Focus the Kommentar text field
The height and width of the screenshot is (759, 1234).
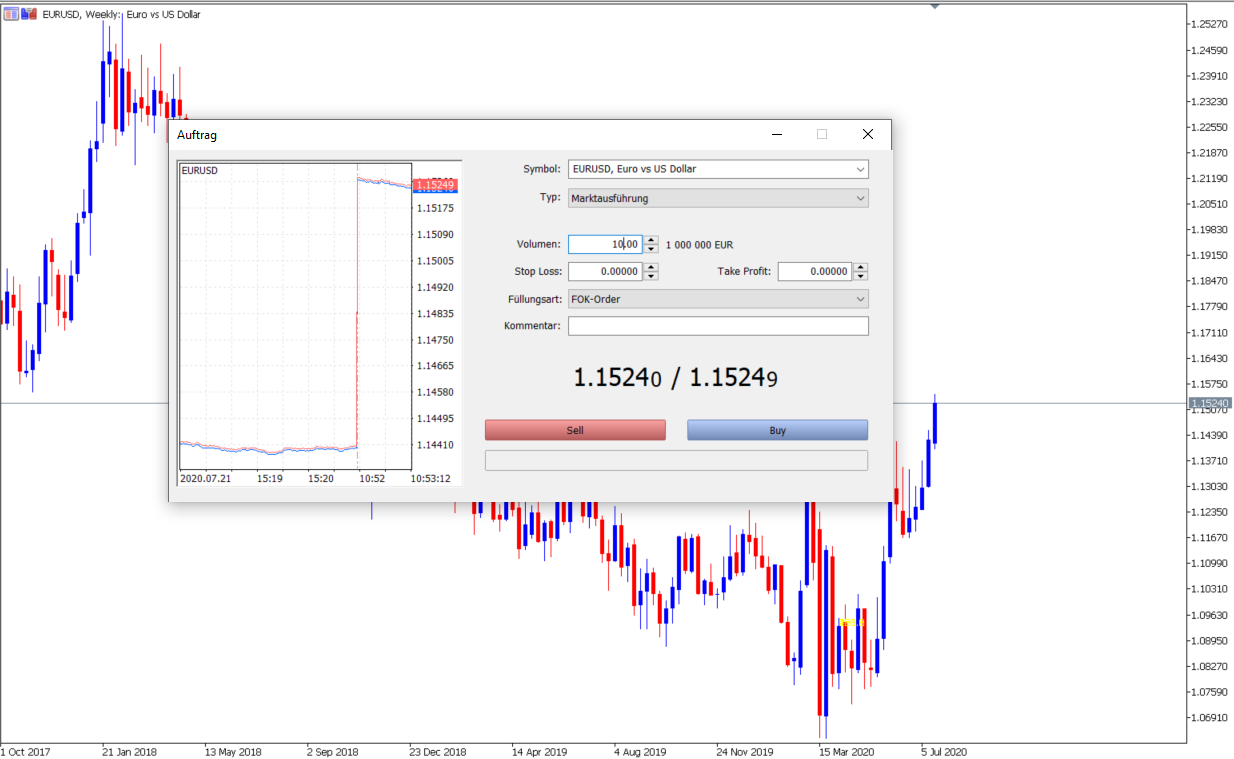tap(718, 326)
